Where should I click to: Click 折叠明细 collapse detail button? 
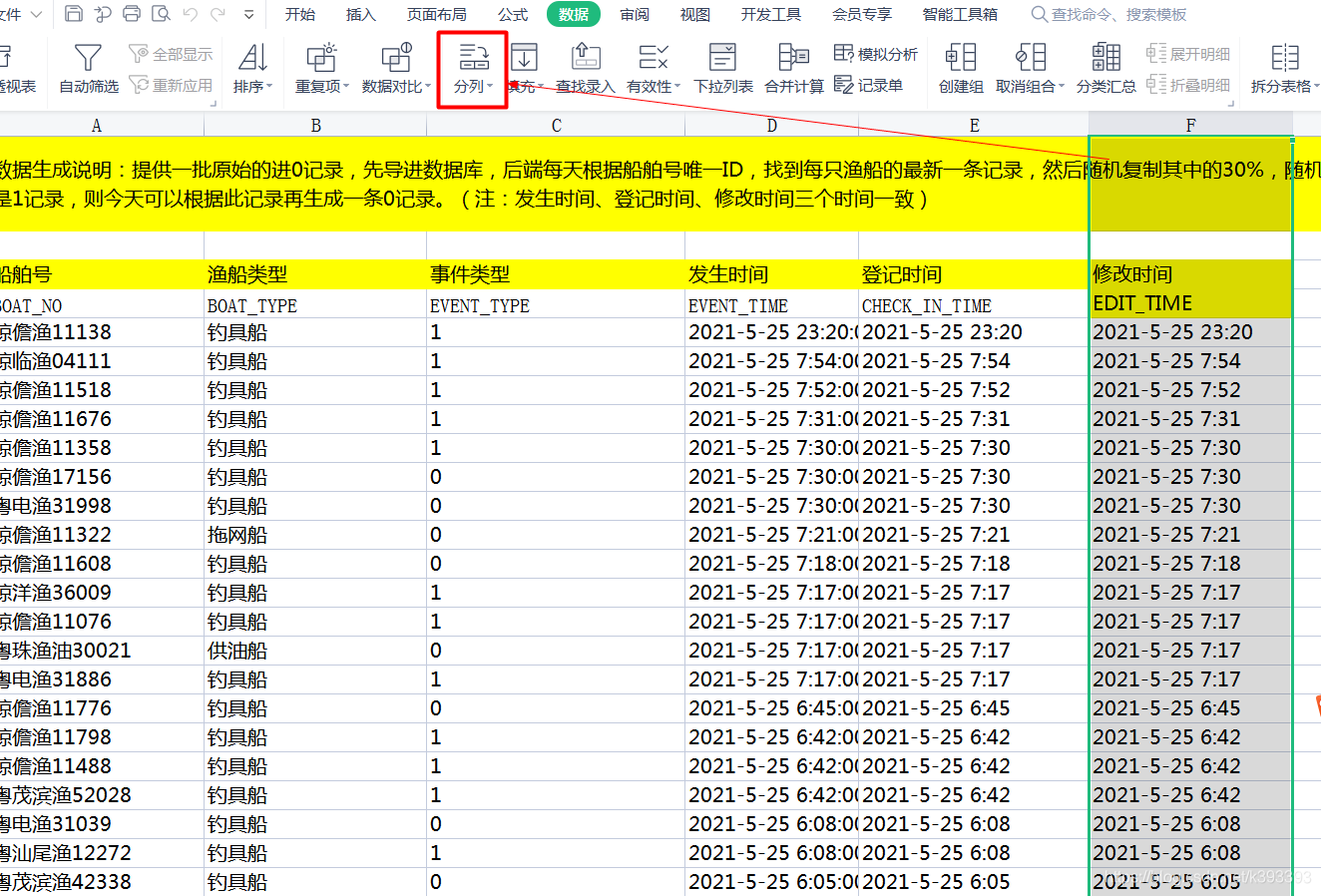coord(1188,86)
